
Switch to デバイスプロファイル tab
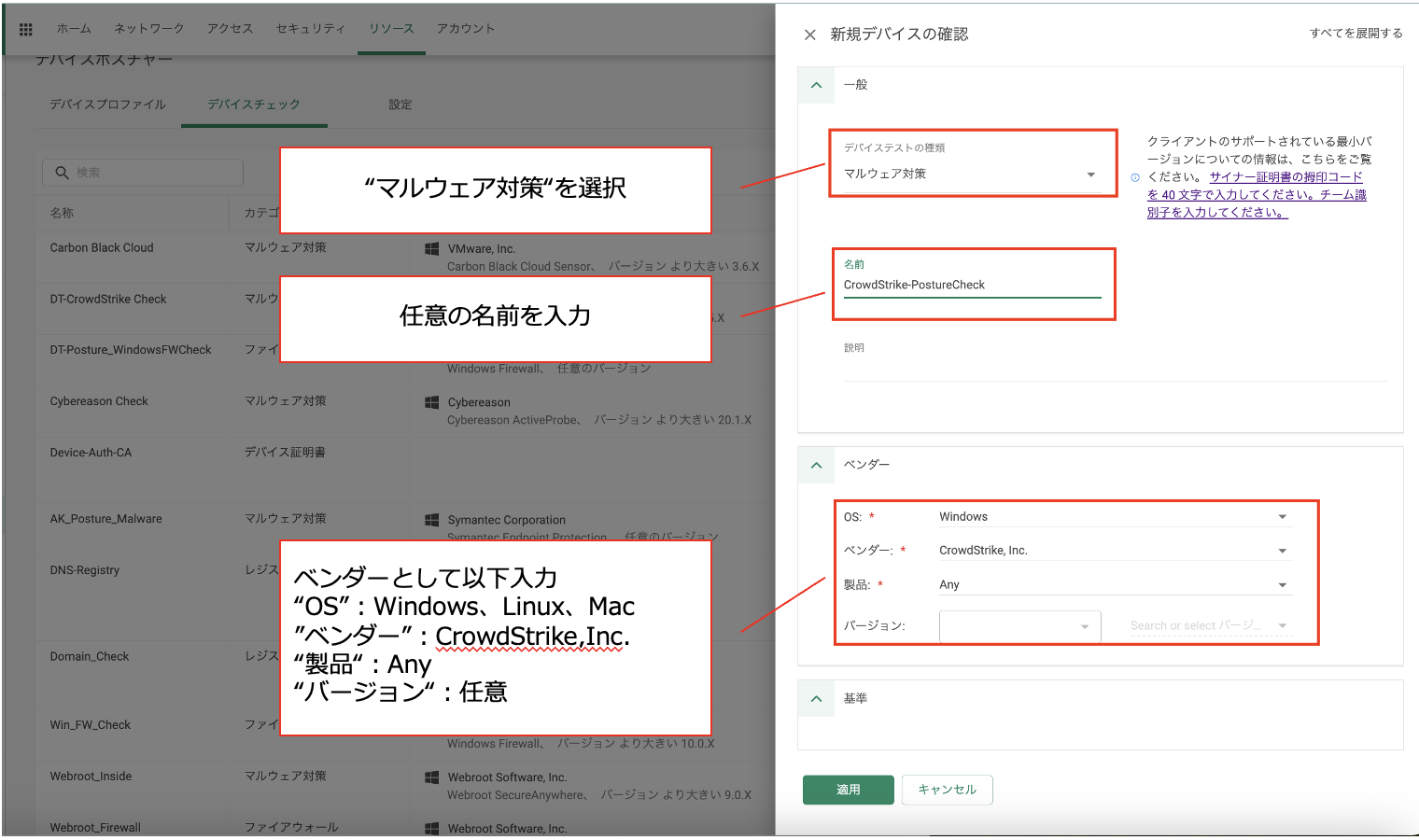(108, 105)
